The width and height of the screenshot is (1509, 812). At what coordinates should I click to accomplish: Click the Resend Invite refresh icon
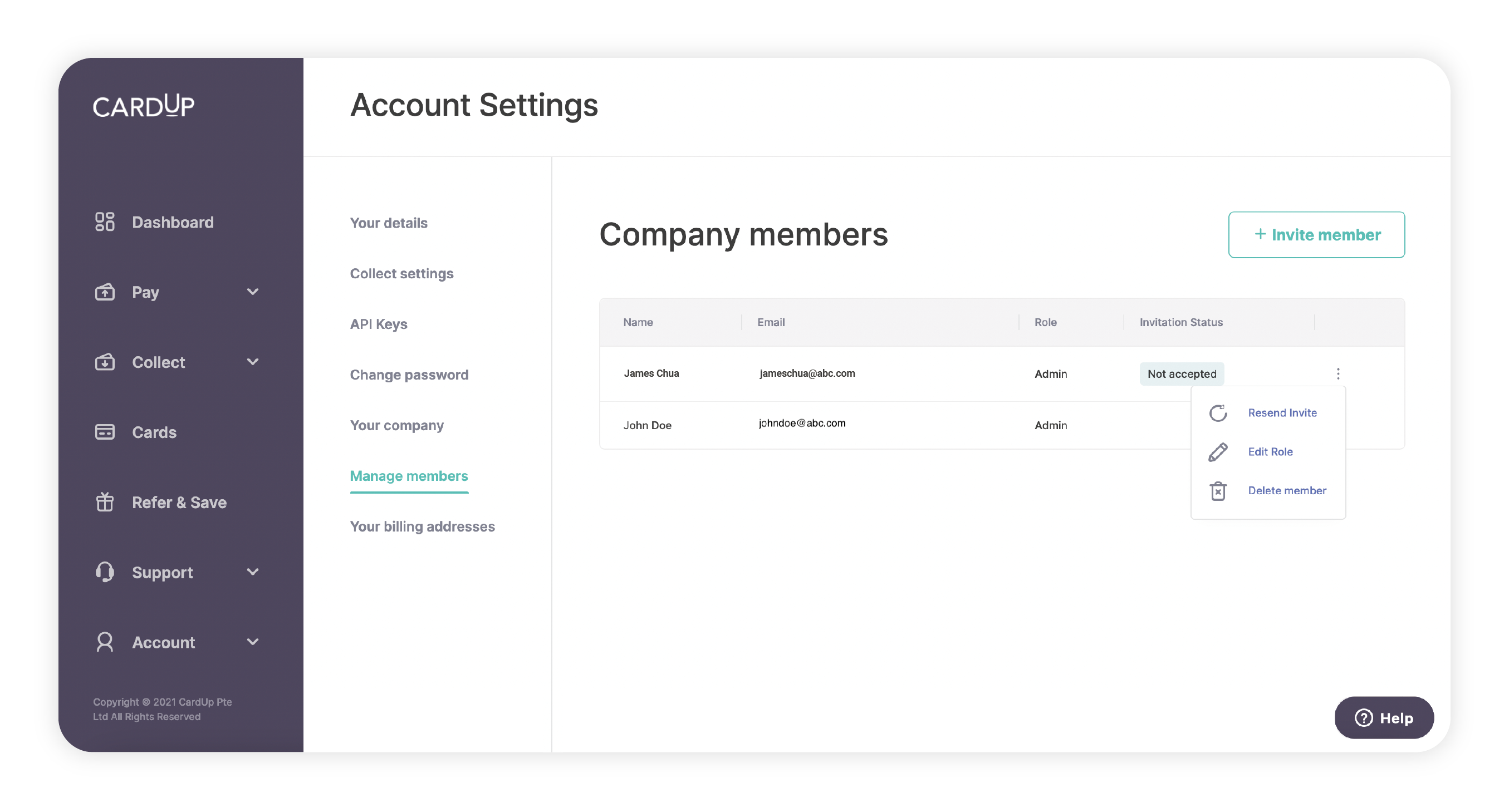click(x=1218, y=413)
